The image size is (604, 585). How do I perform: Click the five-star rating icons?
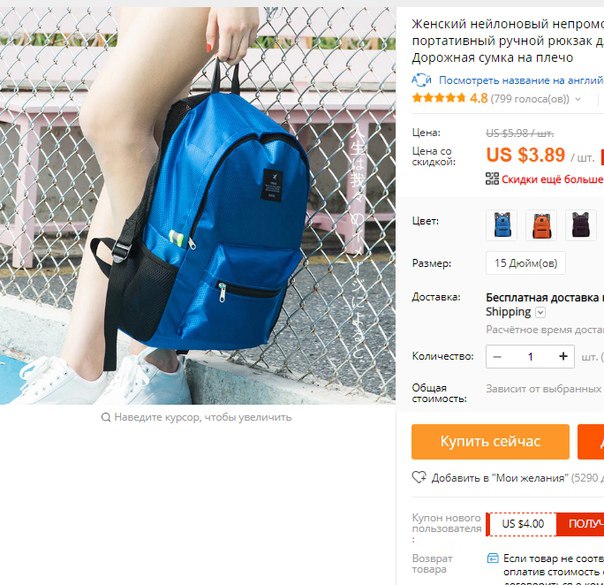coord(439,98)
